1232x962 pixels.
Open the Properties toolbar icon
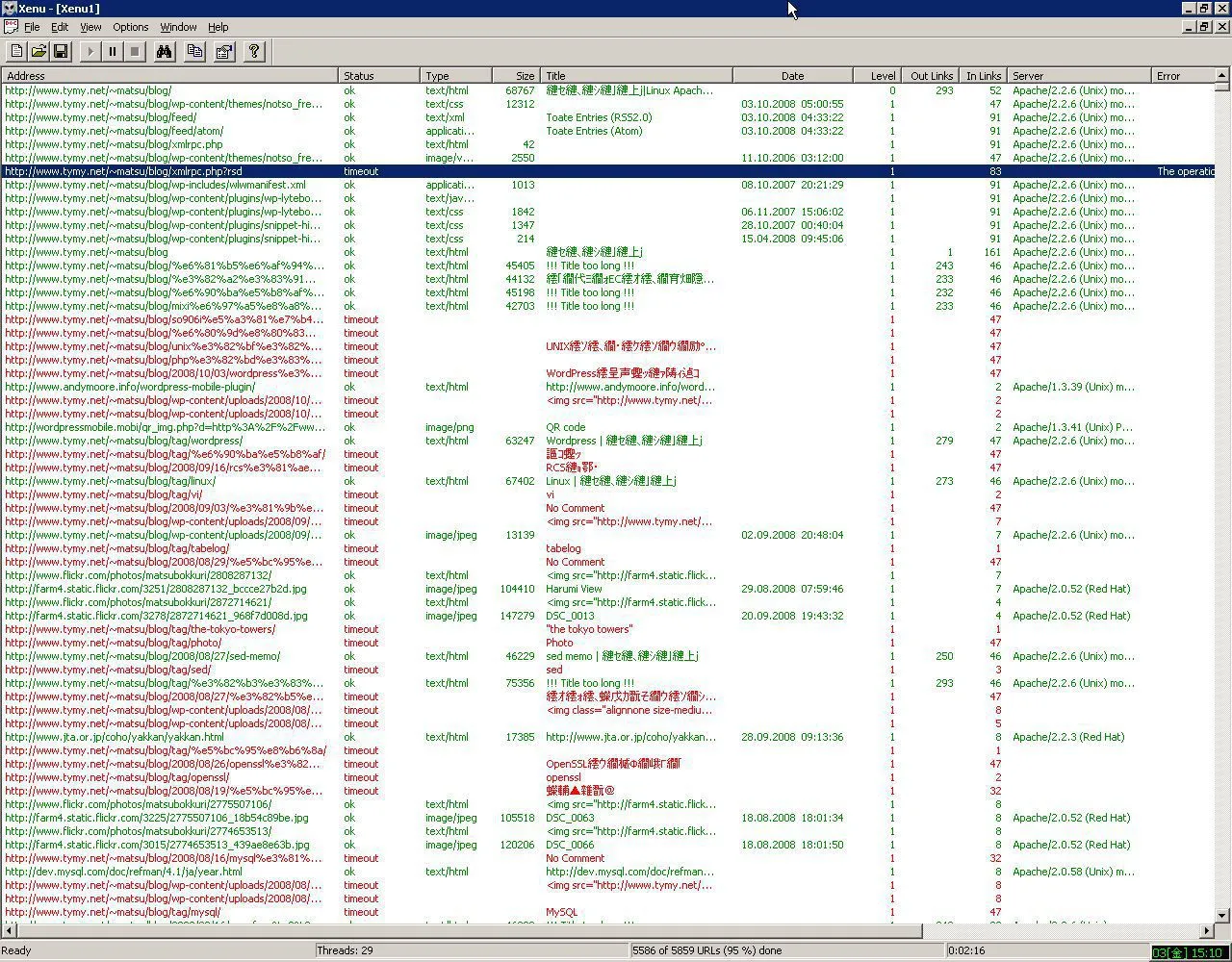coord(224,52)
